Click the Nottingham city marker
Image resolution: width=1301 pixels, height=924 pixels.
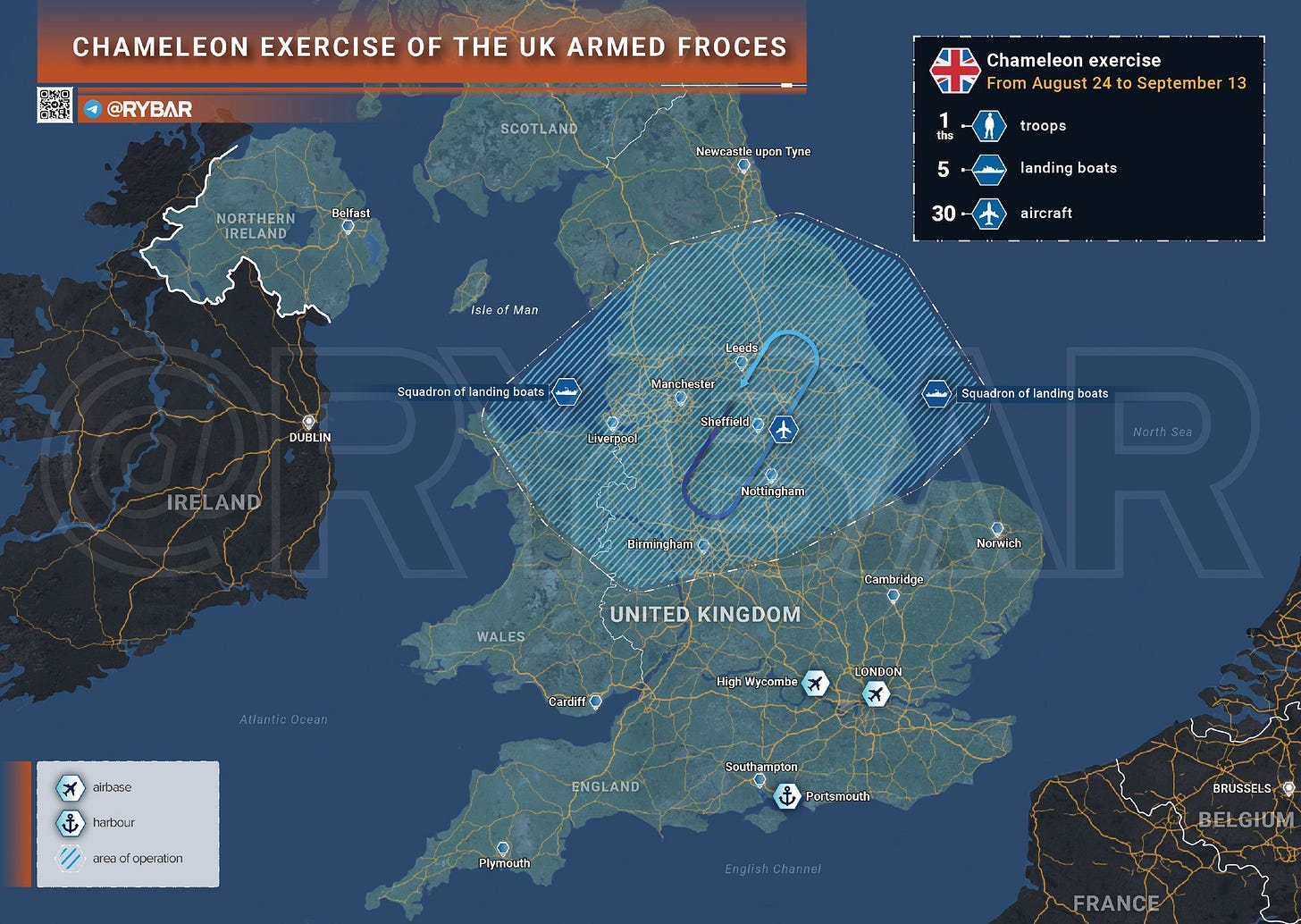770,476
